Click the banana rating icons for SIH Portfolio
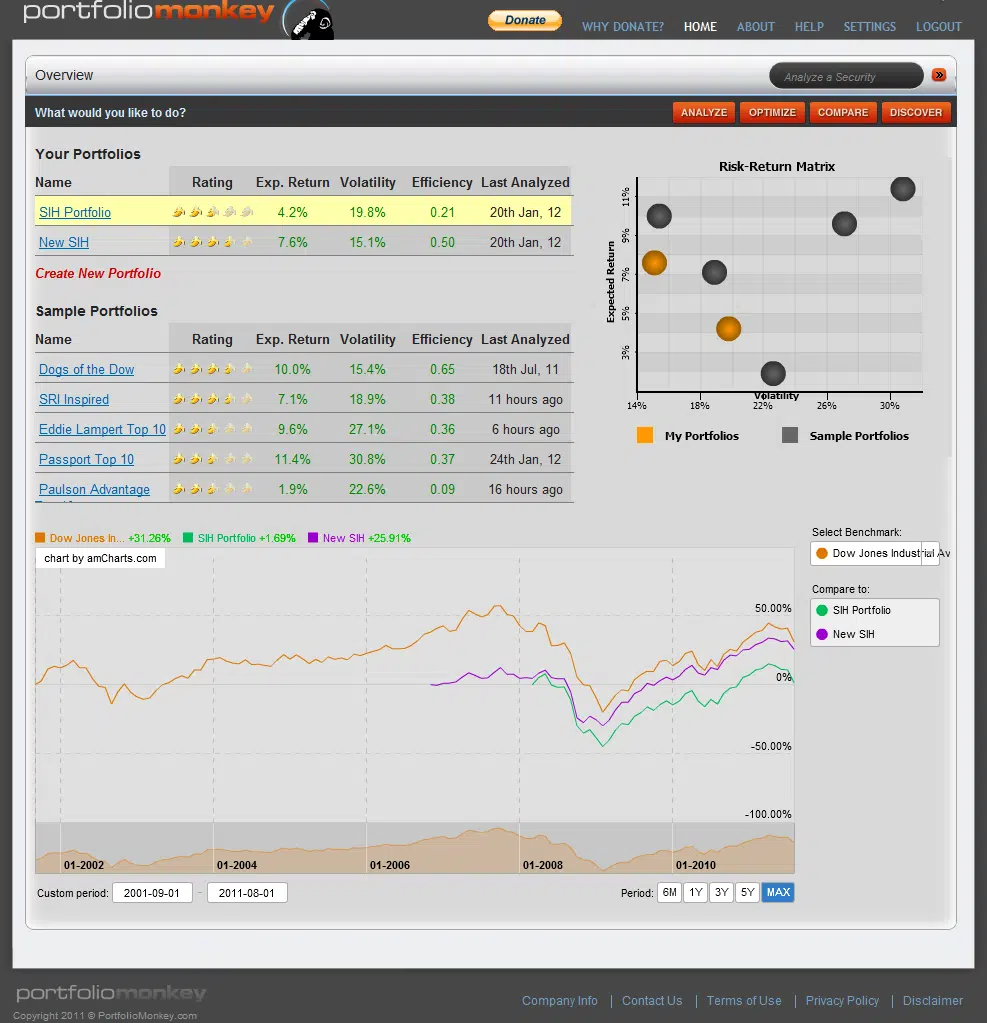Screen dimensions: 987x1023 [x=212, y=211]
